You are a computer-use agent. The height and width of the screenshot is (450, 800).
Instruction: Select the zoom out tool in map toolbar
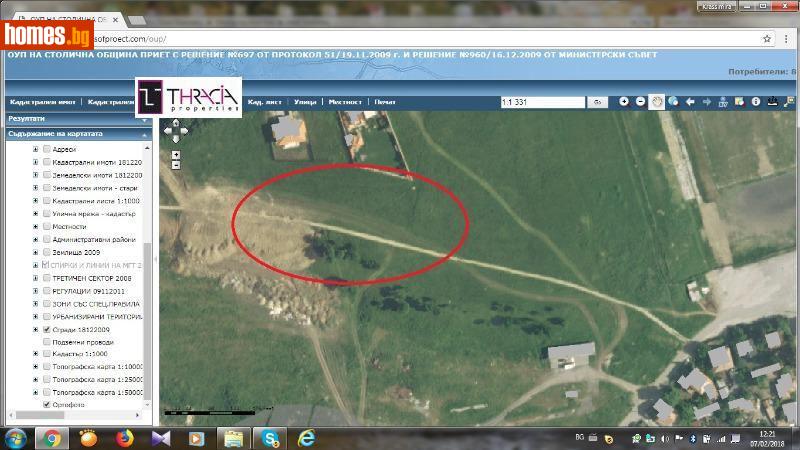[640, 102]
